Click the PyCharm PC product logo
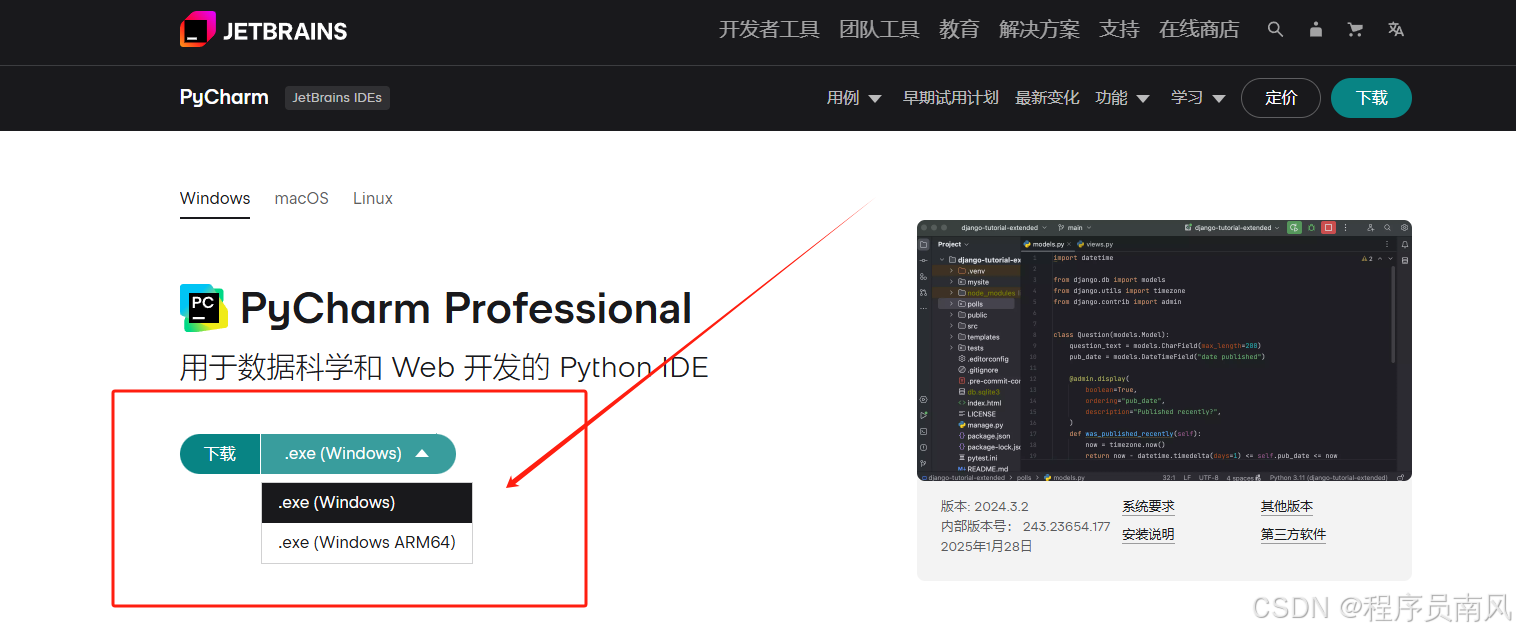The height and width of the screenshot is (634, 1516). (204, 308)
